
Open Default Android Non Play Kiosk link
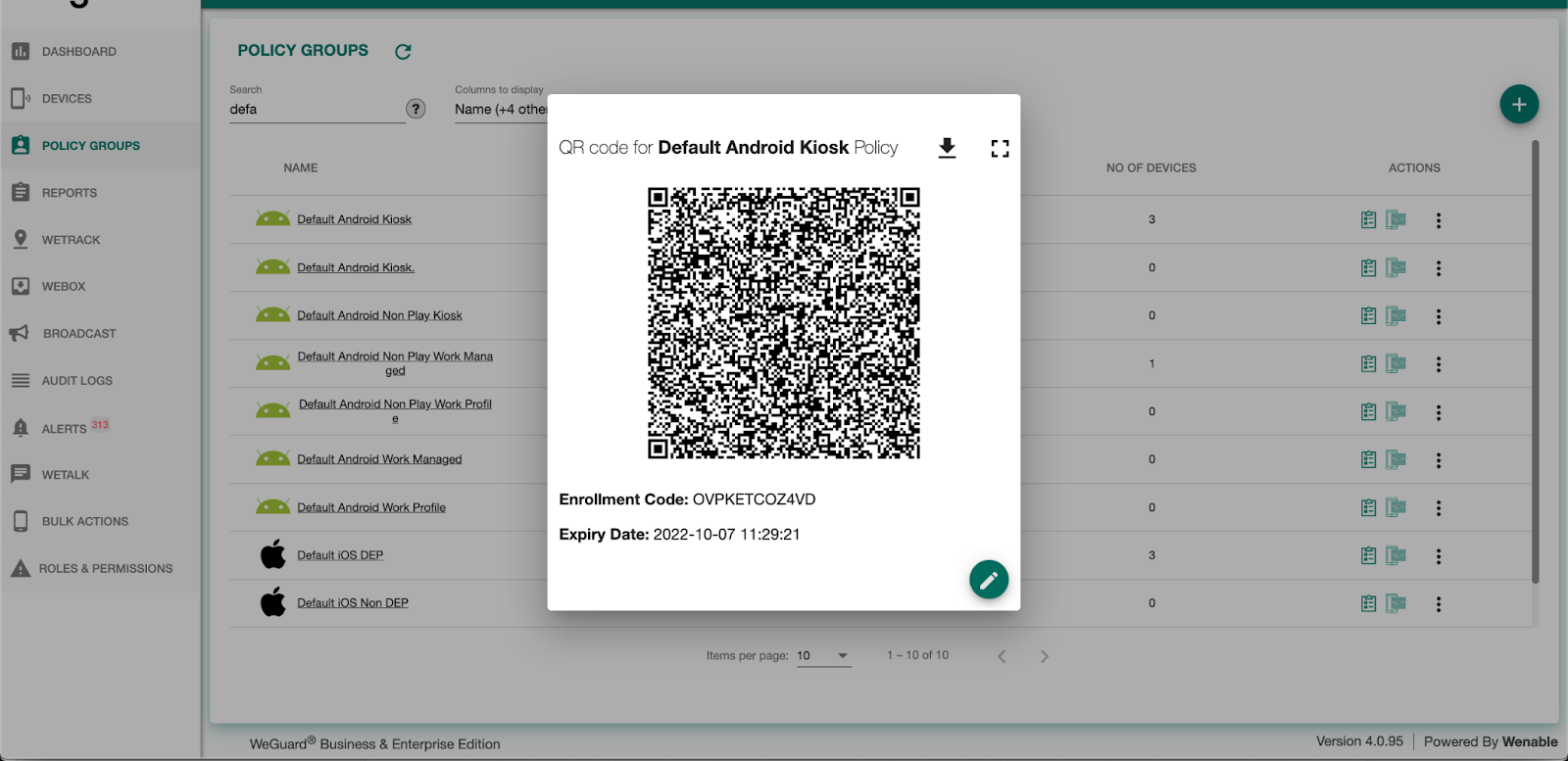click(380, 315)
